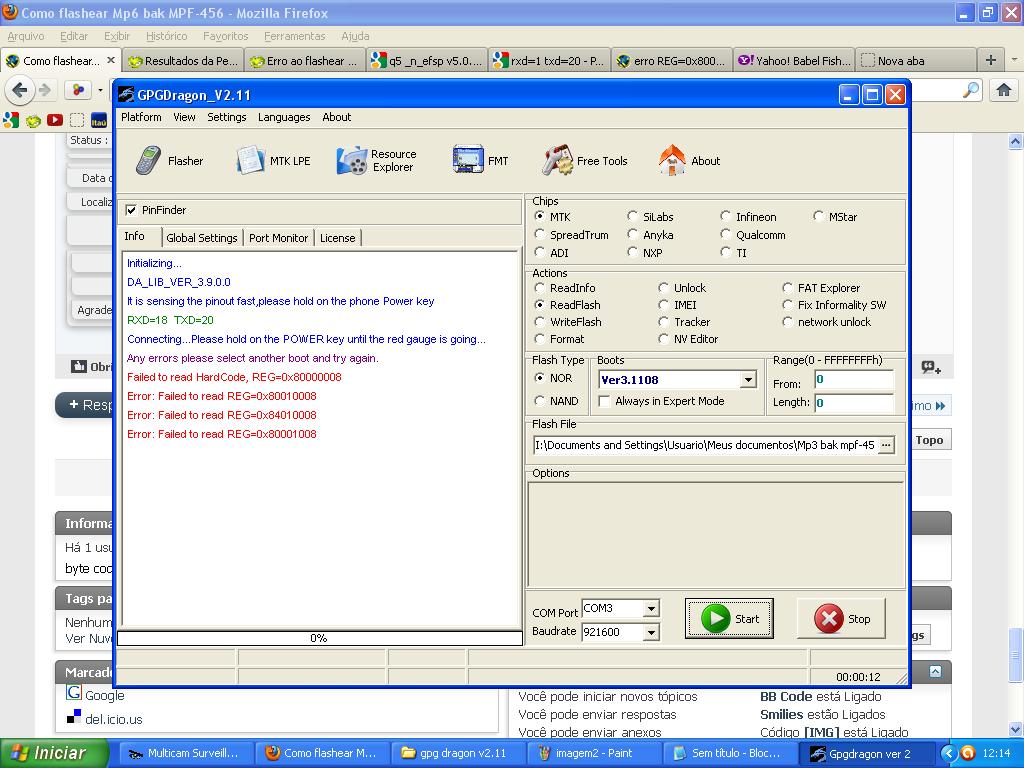Click the Firefox home icon

pos(1004,90)
